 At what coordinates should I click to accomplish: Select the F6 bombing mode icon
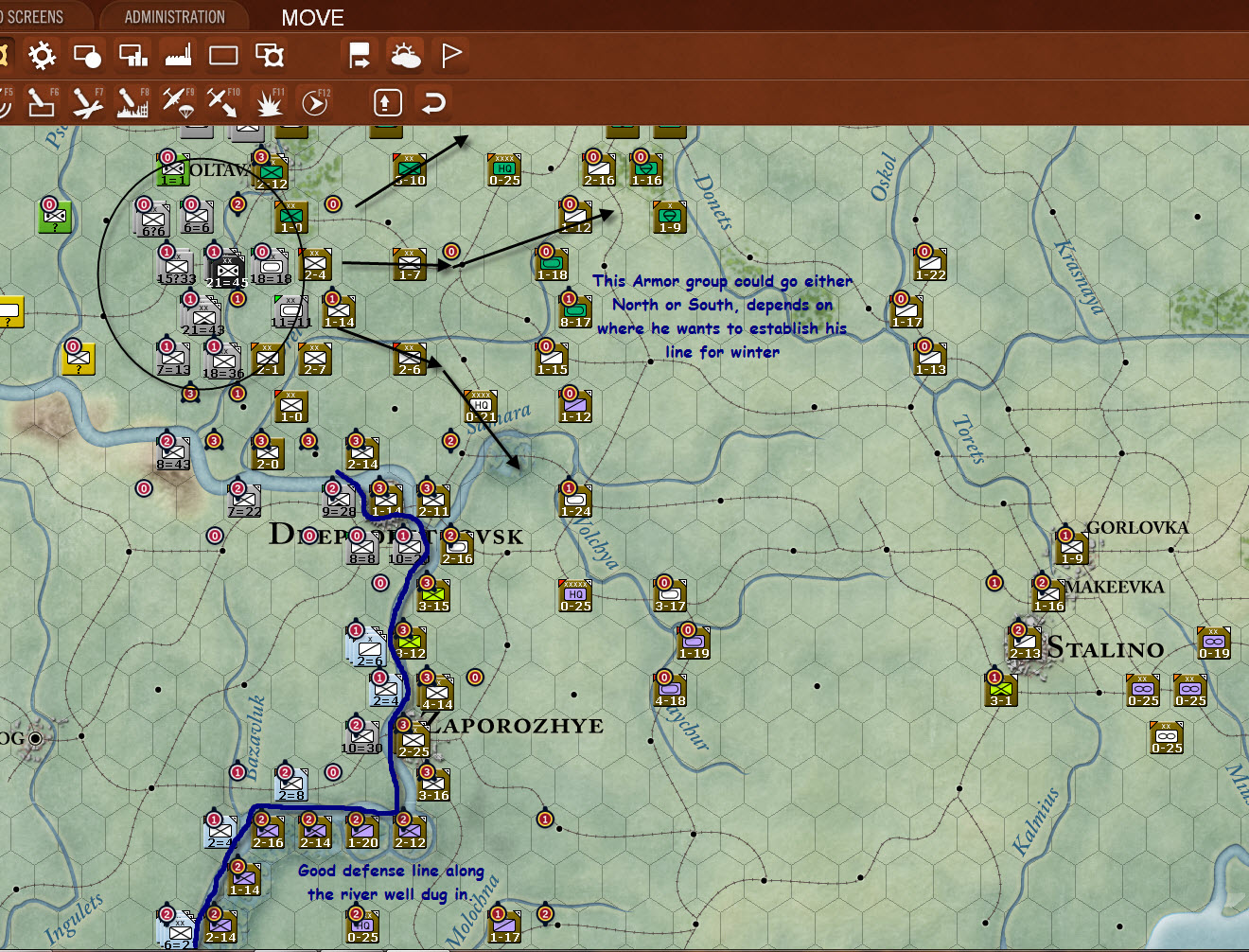click(42, 102)
